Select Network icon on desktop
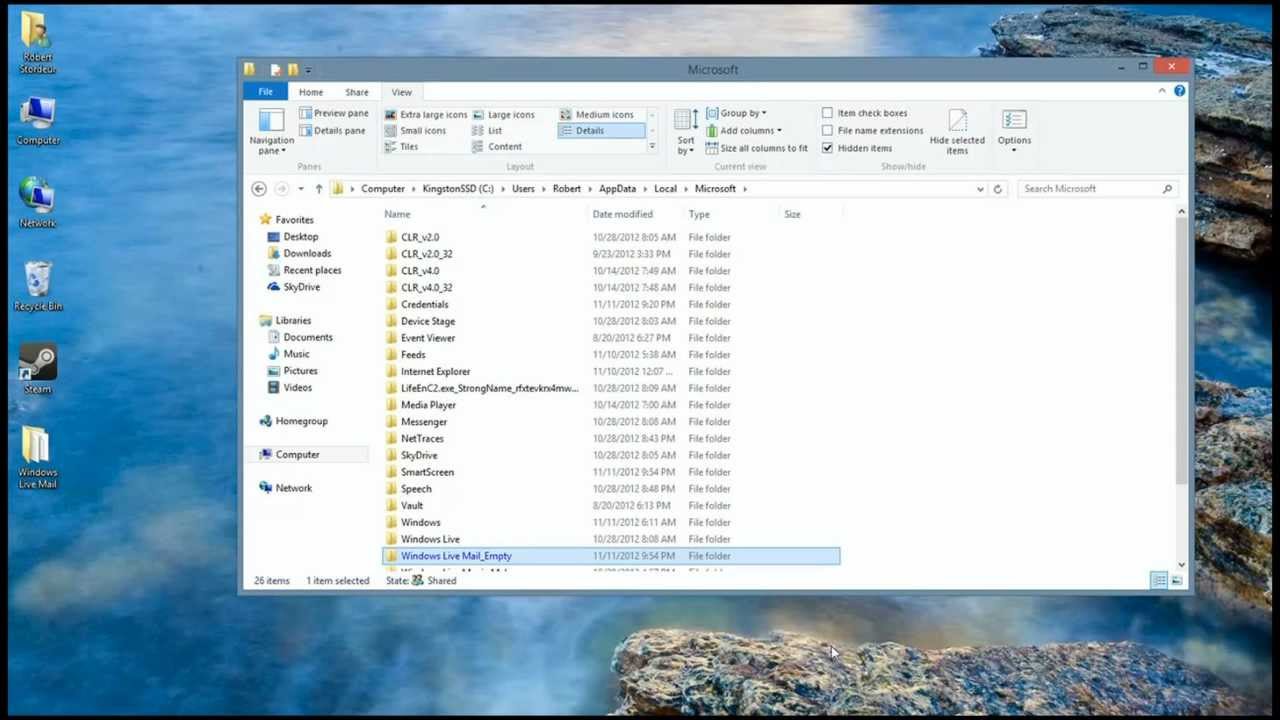Viewport: 1280px width, 720px height. point(37,203)
